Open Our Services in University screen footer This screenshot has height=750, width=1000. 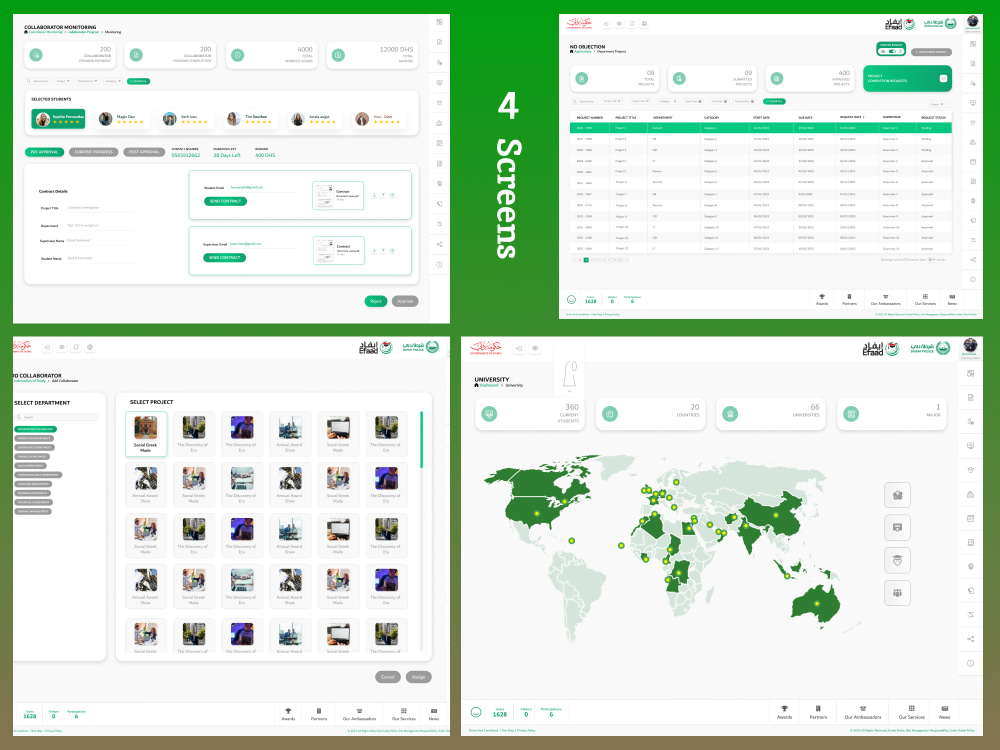(911, 712)
